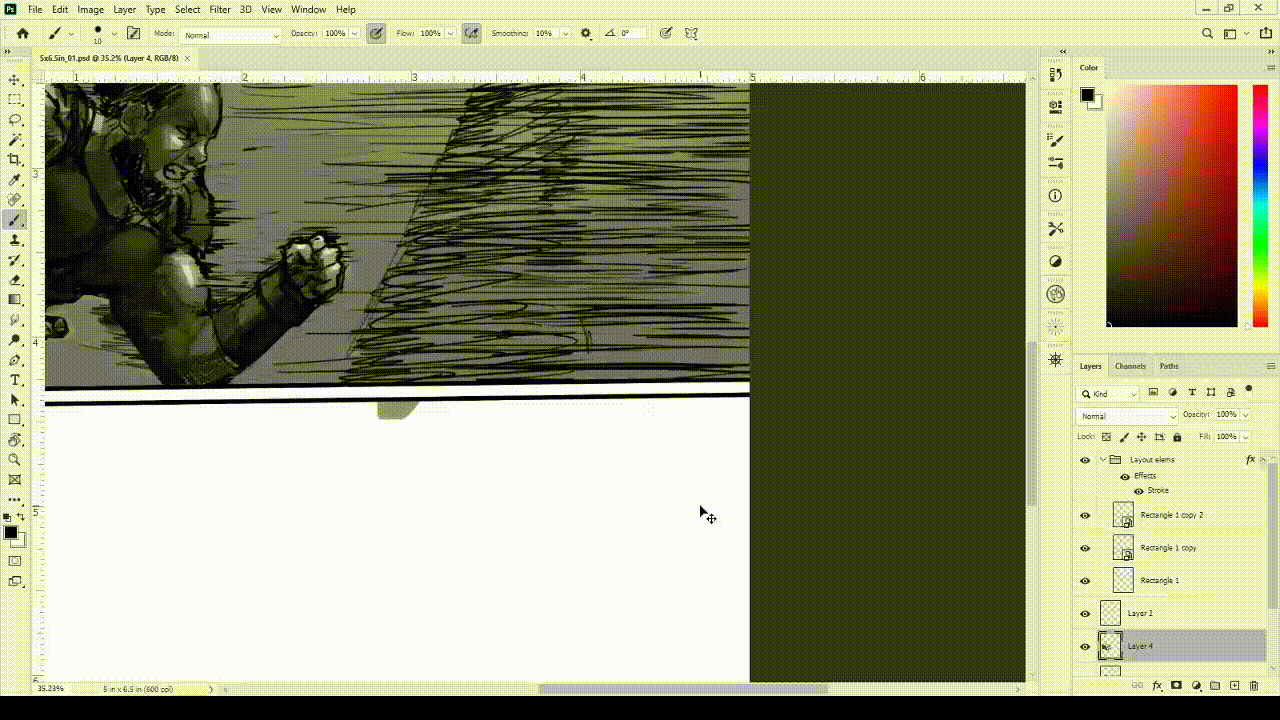1280x720 pixels.
Task: Open the Window menu
Action: [308, 9]
